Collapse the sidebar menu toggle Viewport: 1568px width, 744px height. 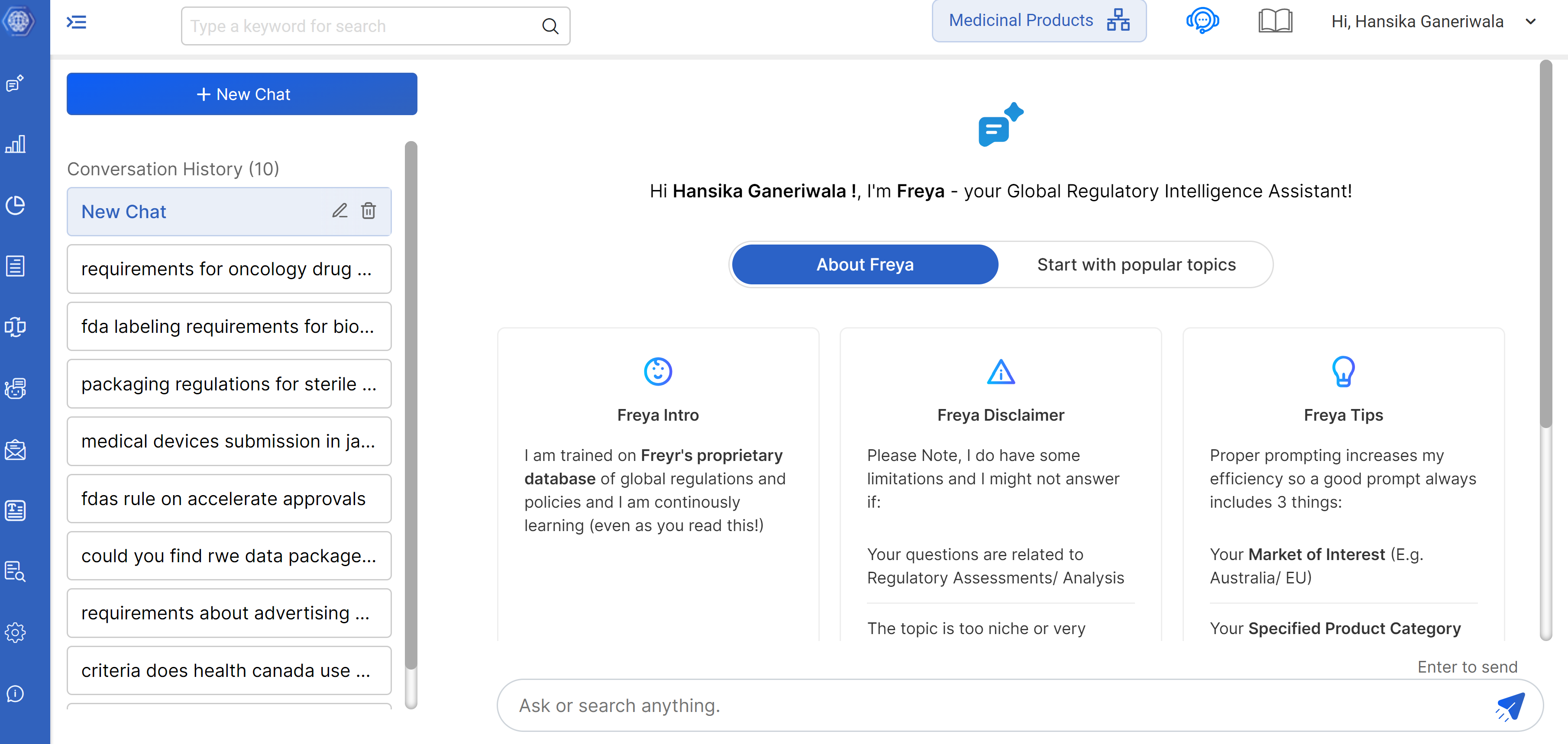click(x=77, y=23)
